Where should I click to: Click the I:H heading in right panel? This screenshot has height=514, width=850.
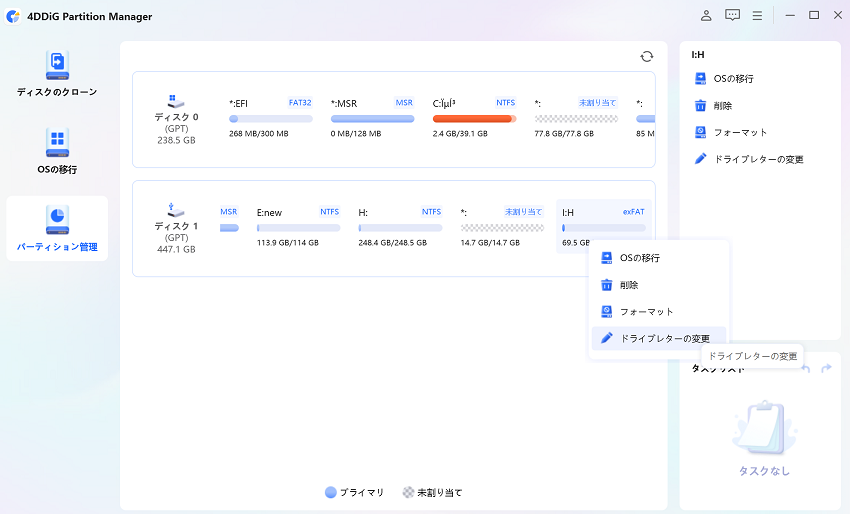[698, 55]
